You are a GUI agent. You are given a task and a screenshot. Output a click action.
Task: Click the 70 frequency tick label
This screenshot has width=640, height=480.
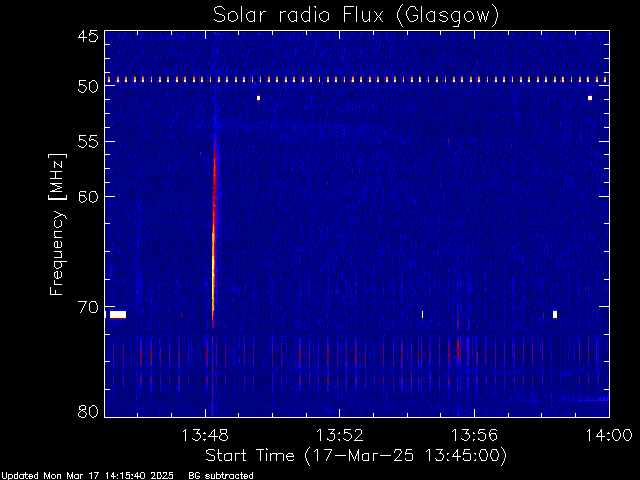click(88, 307)
